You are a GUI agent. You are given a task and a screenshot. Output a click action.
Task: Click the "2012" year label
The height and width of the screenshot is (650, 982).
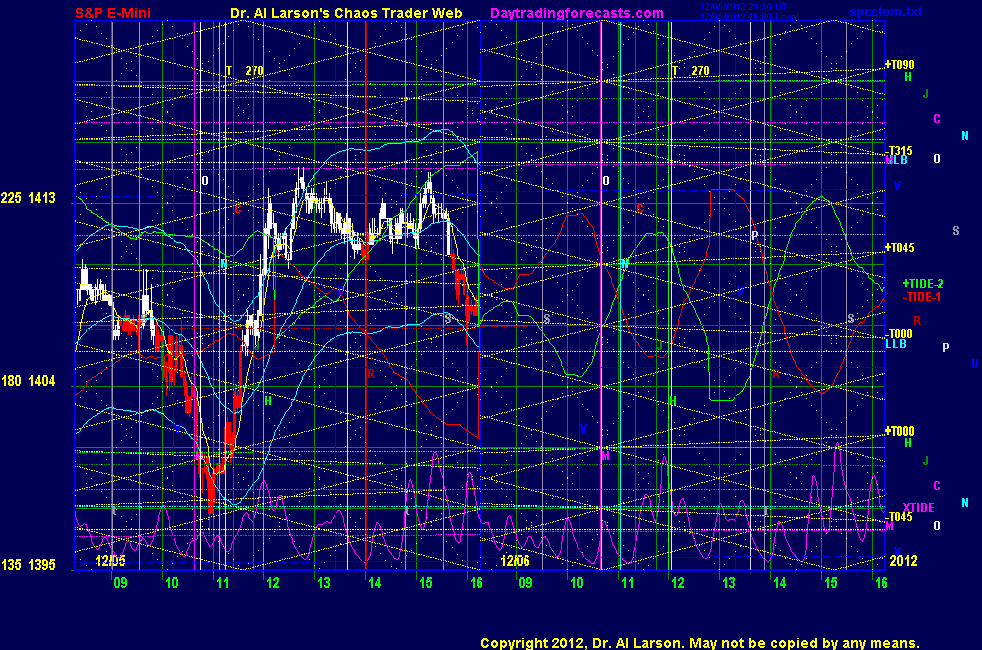coord(903,560)
